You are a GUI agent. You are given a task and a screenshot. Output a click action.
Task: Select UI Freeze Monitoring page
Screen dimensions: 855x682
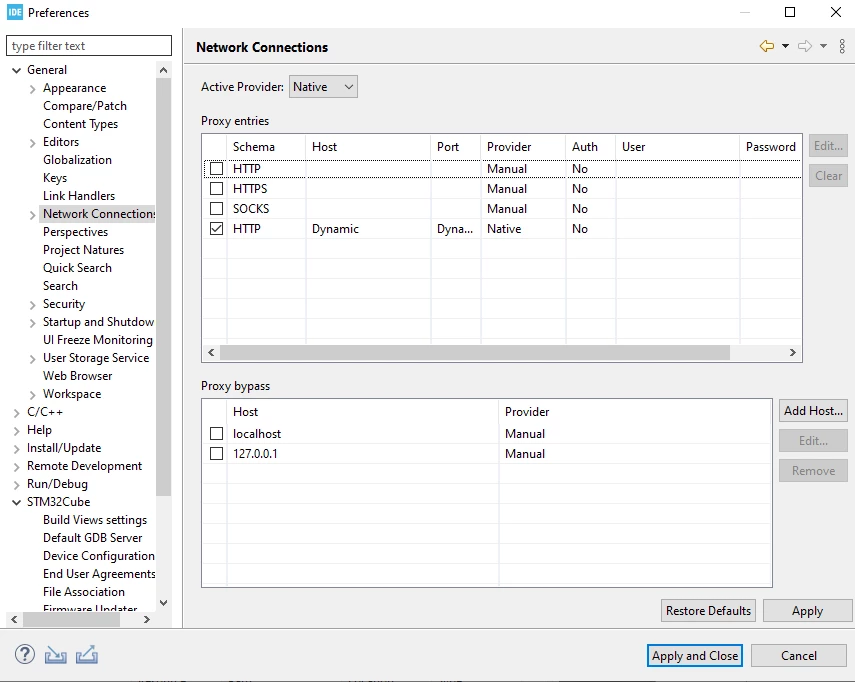click(98, 340)
